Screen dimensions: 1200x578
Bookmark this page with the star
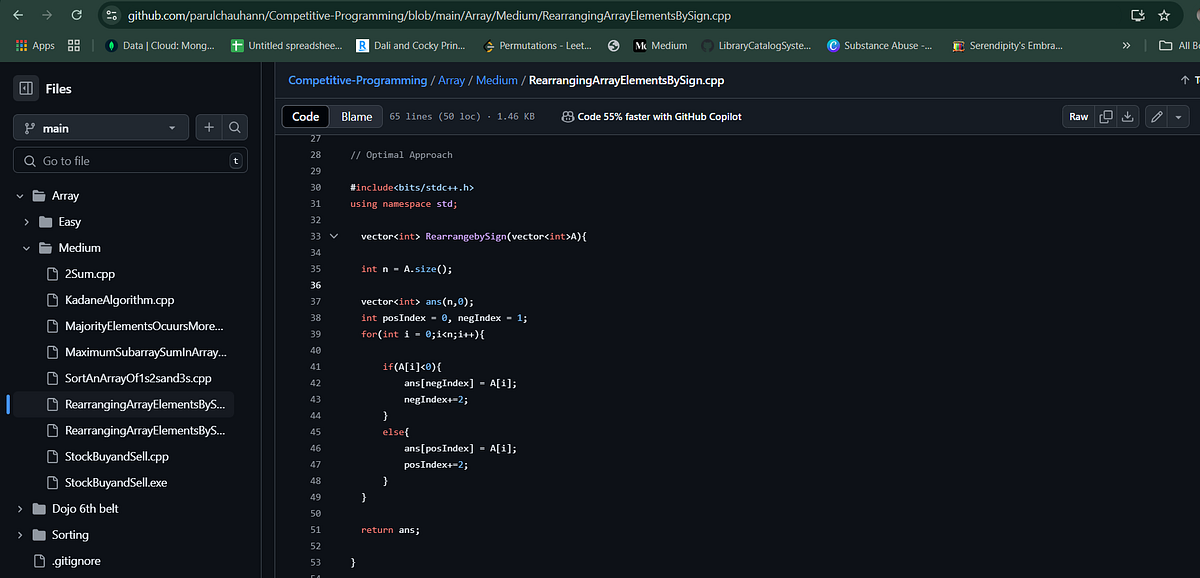pyautogui.click(x=1163, y=15)
